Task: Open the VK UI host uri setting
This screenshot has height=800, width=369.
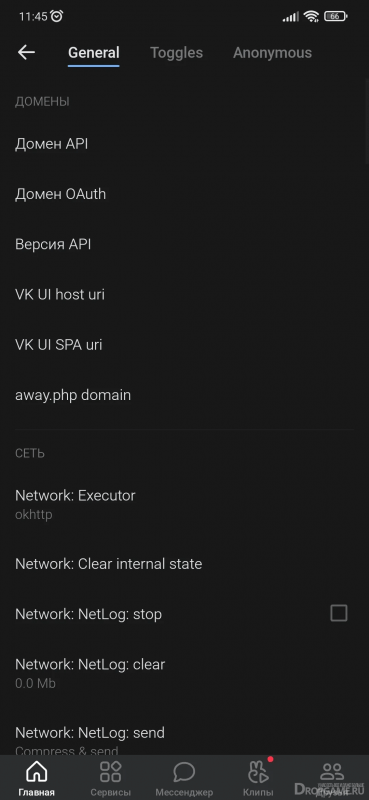Action: coord(184,294)
